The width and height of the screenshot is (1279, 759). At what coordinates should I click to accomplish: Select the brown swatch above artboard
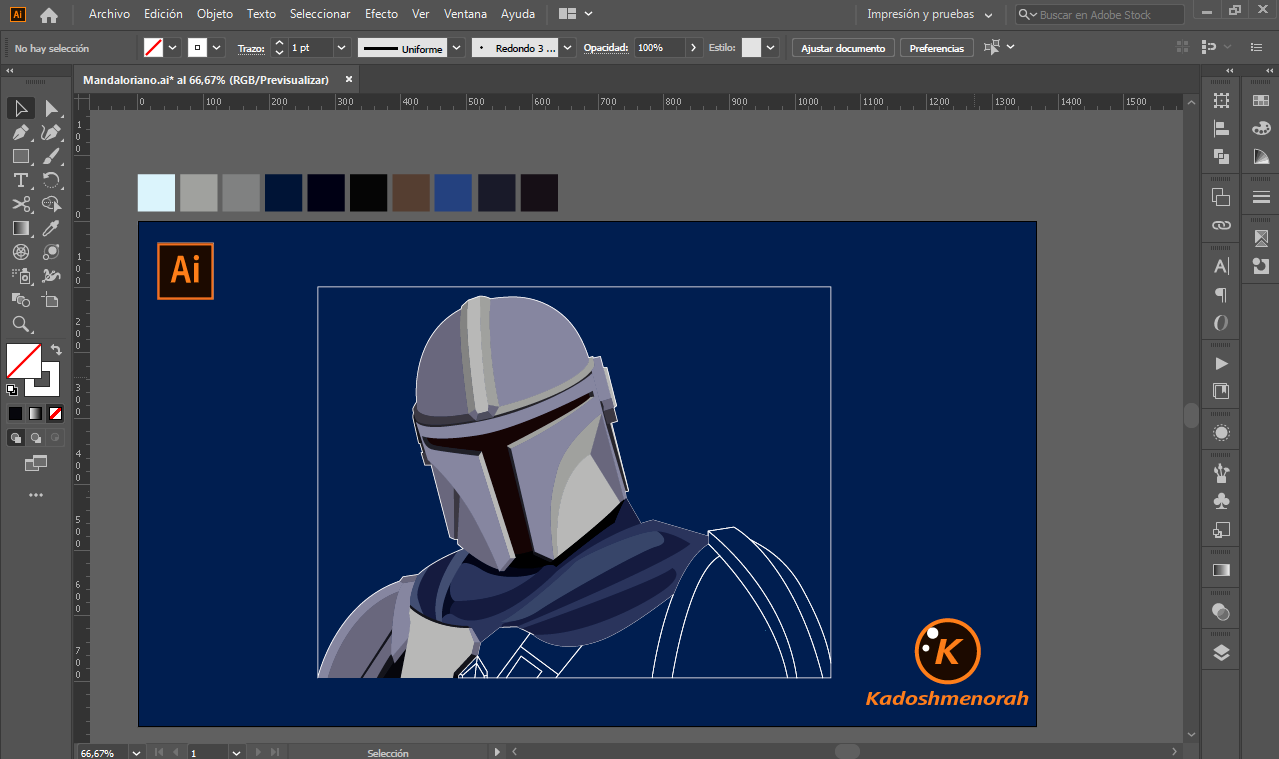[411, 193]
